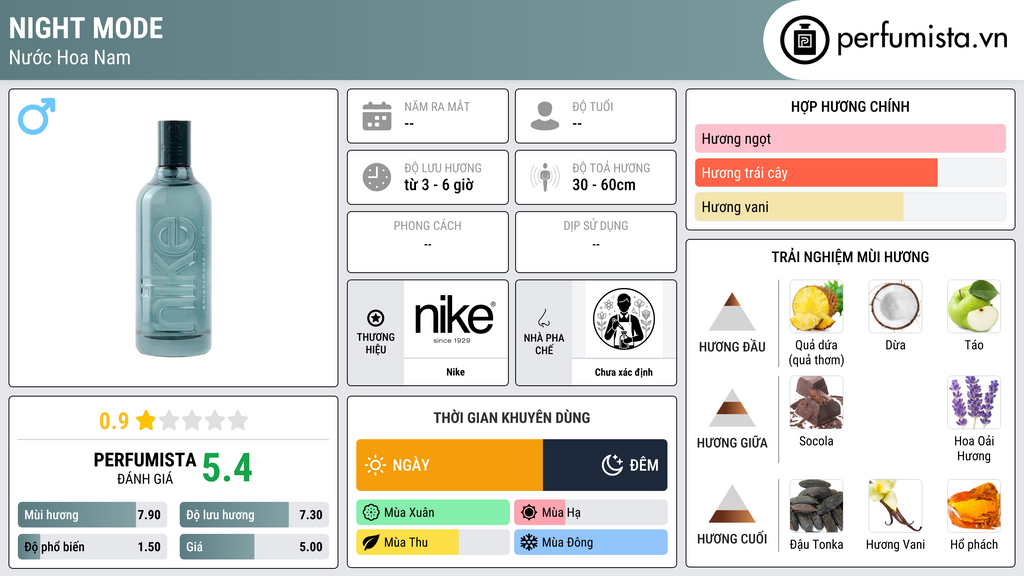Click the filled gold rating star
The height and width of the screenshot is (576, 1024).
pos(146,420)
